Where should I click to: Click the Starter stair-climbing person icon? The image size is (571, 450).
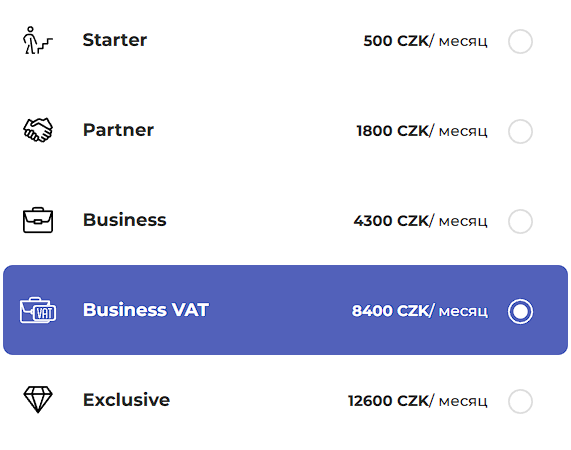[x=38, y=40]
